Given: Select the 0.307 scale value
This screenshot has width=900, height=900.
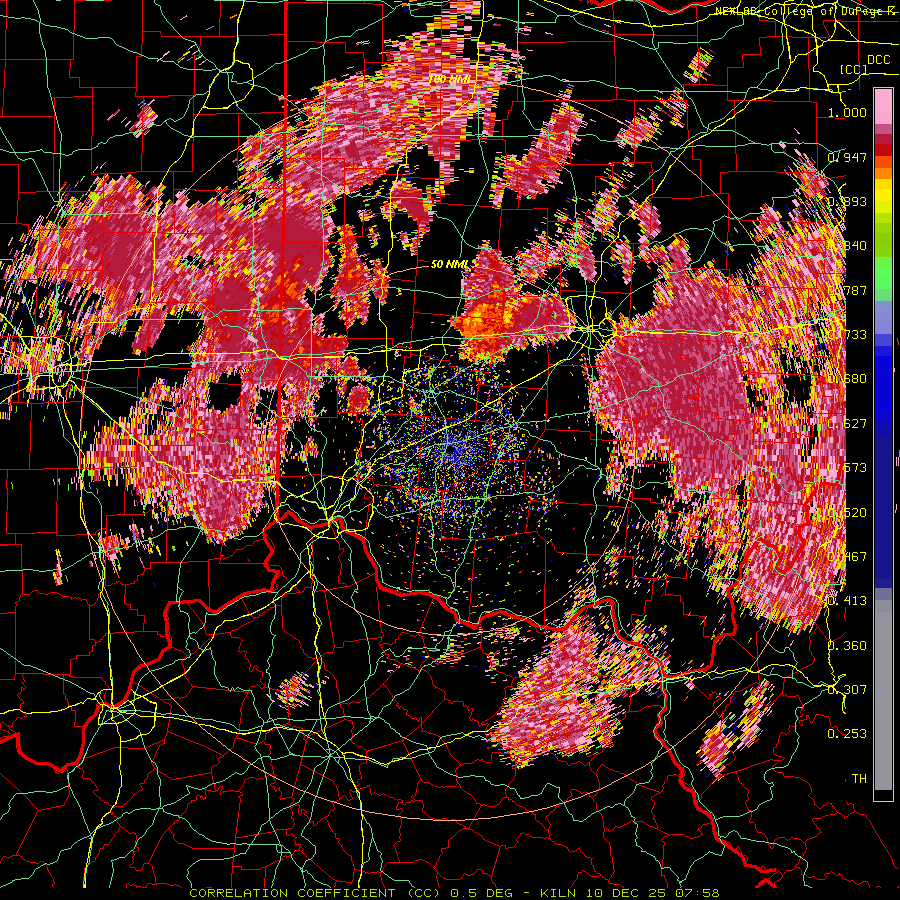Looking at the screenshot, I should coord(847,690).
